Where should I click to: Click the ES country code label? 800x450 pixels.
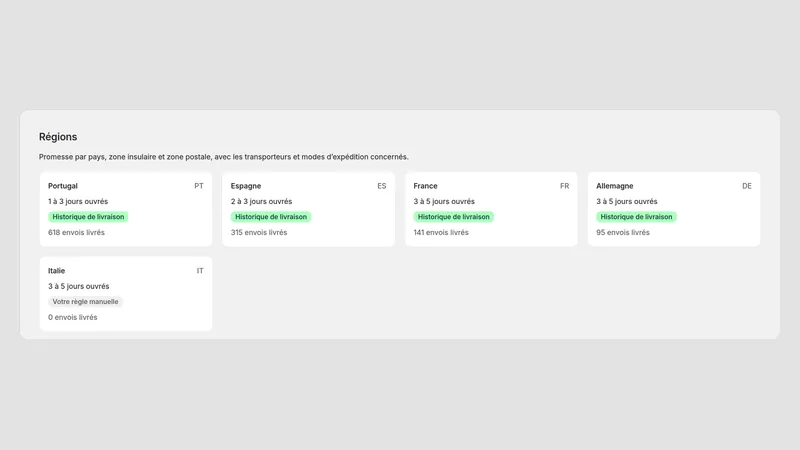tap(382, 186)
